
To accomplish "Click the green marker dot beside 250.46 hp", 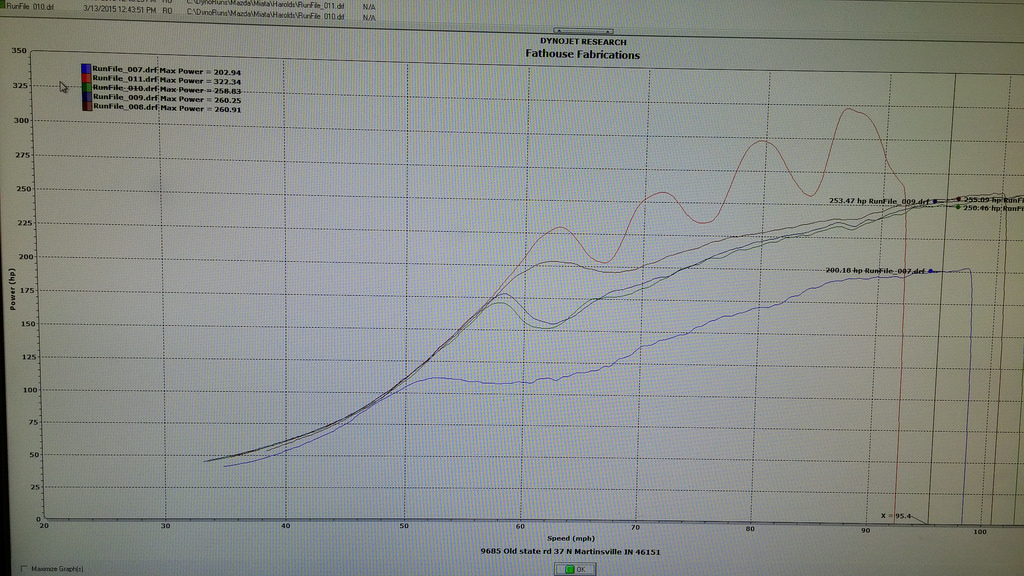I will coord(958,207).
